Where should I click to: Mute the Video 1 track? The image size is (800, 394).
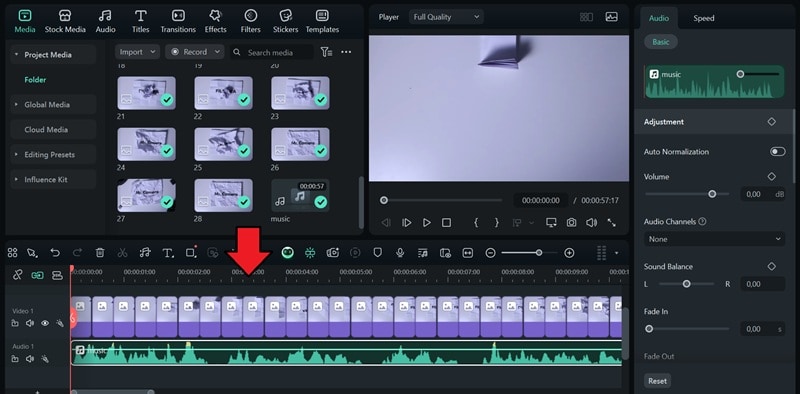[x=30, y=323]
